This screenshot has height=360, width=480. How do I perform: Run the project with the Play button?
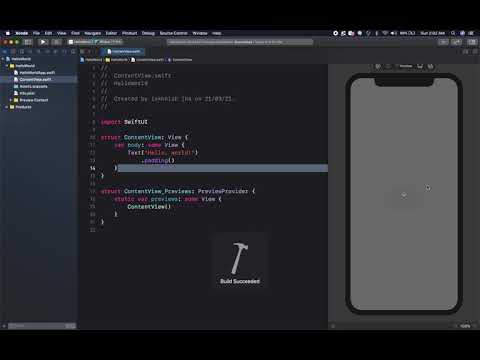tap(43, 42)
